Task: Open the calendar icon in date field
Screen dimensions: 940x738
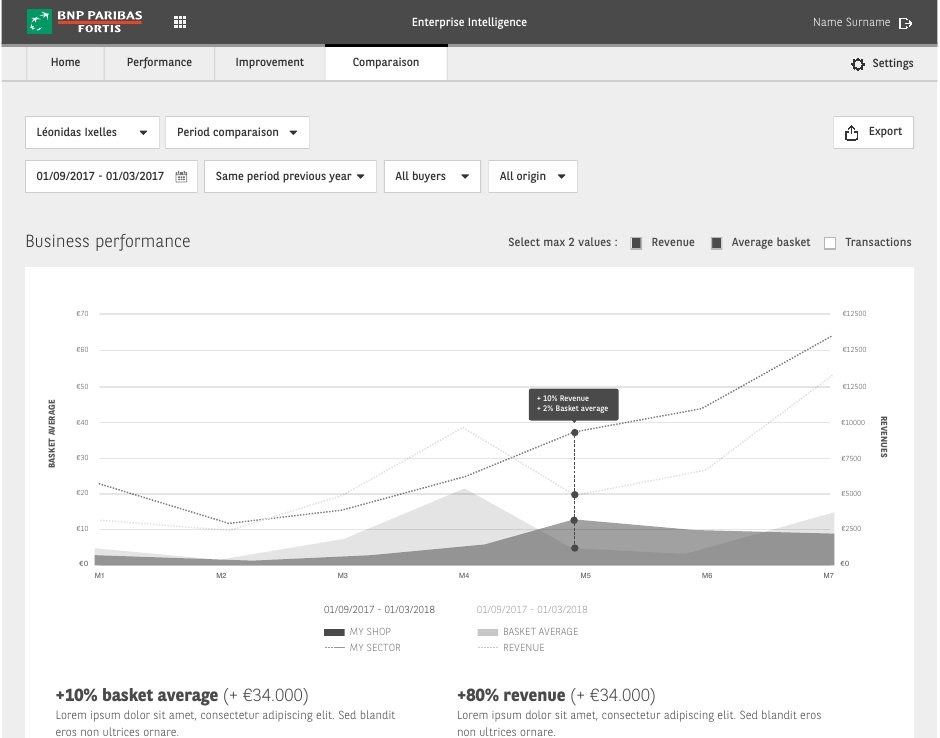Action: (x=181, y=176)
